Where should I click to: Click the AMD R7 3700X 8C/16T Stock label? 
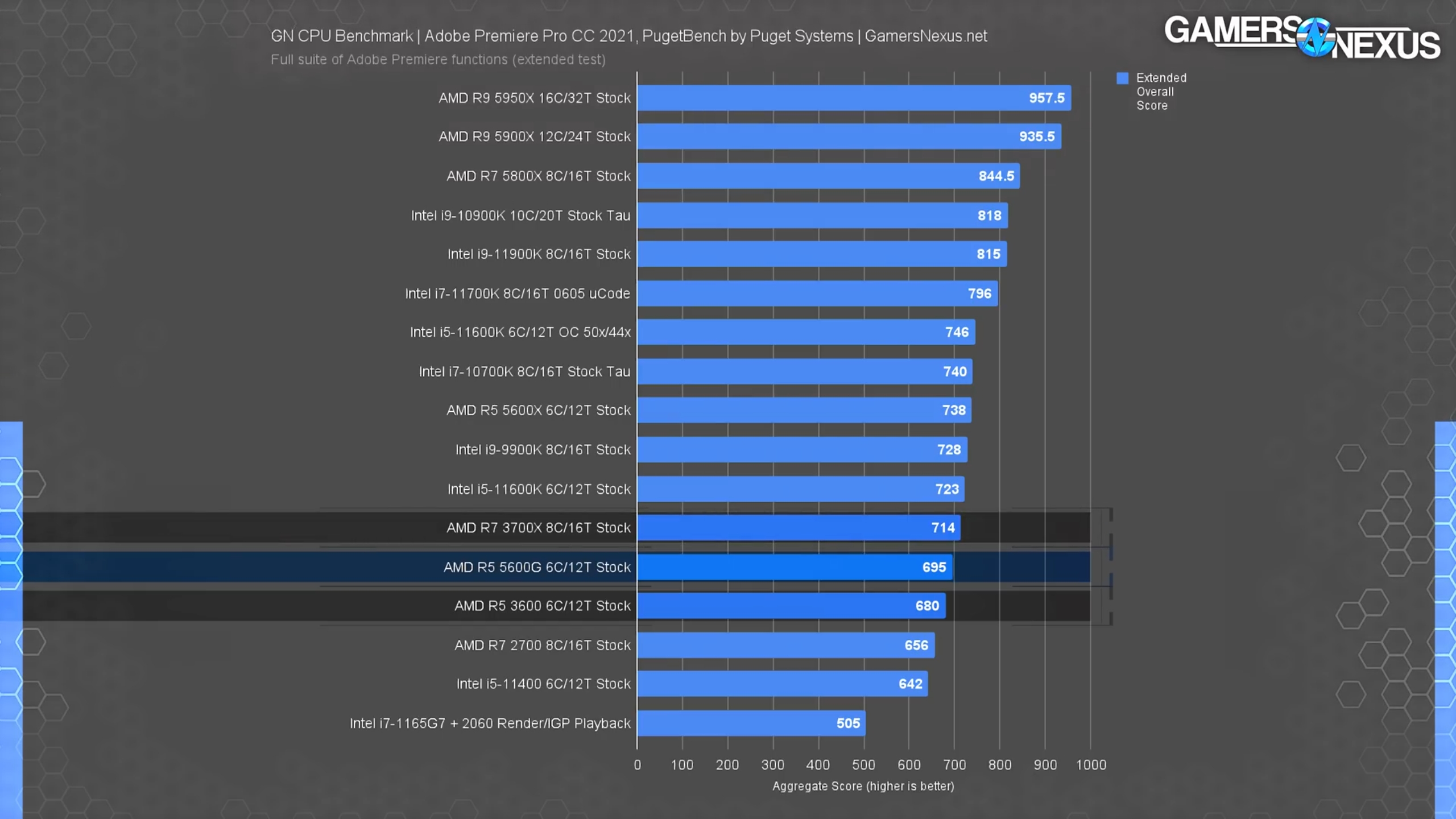coord(538,528)
